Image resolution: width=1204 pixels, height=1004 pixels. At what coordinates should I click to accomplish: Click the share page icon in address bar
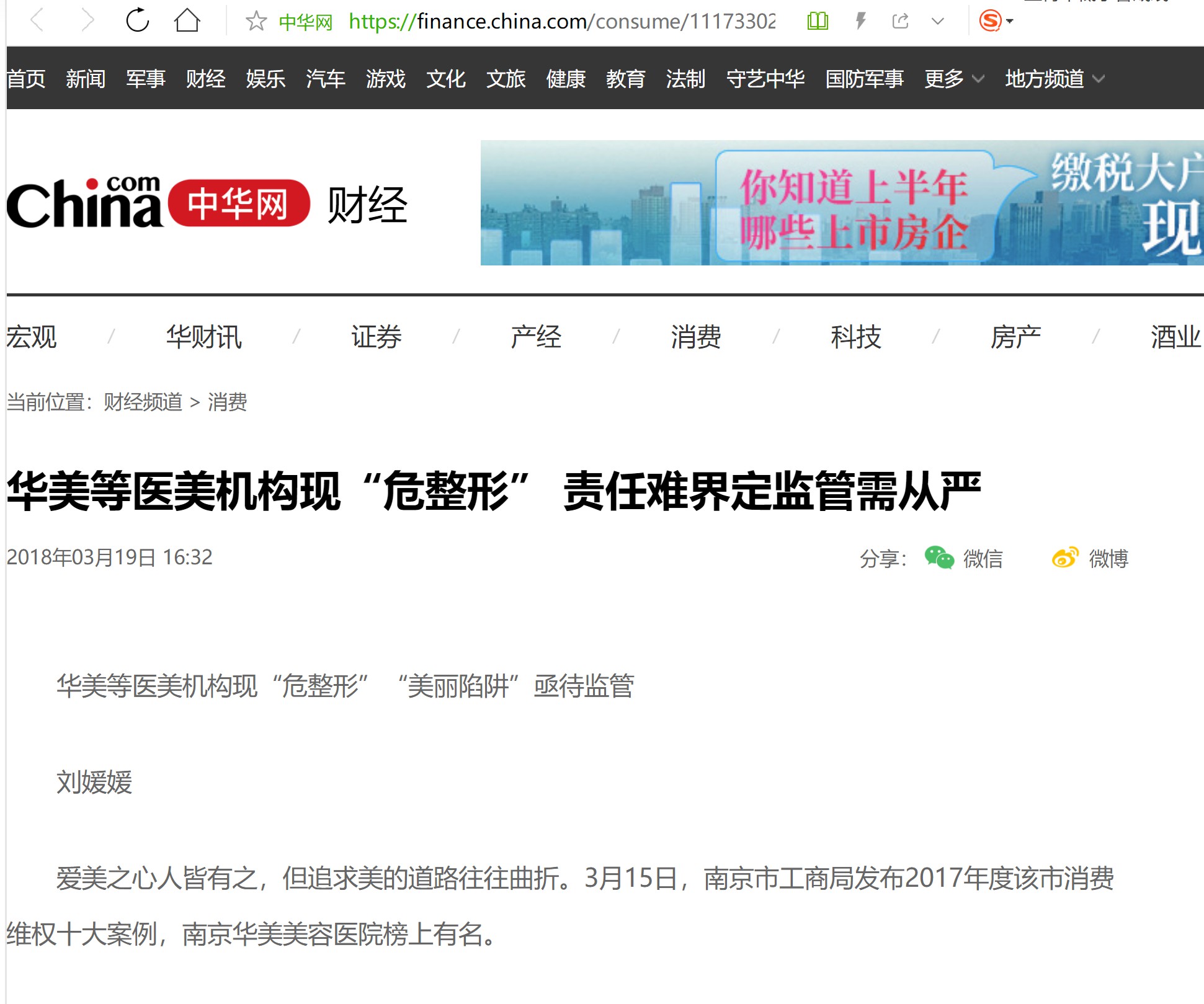click(900, 21)
